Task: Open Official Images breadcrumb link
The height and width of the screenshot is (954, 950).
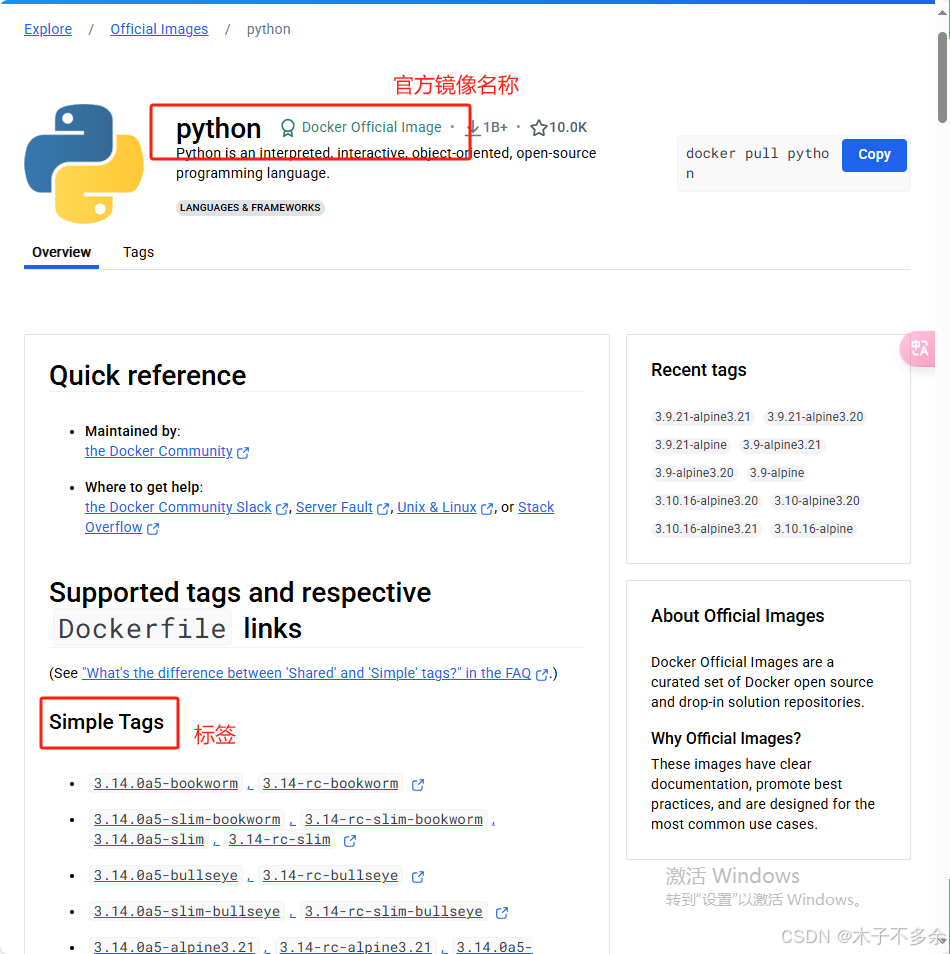Action: (159, 29)
